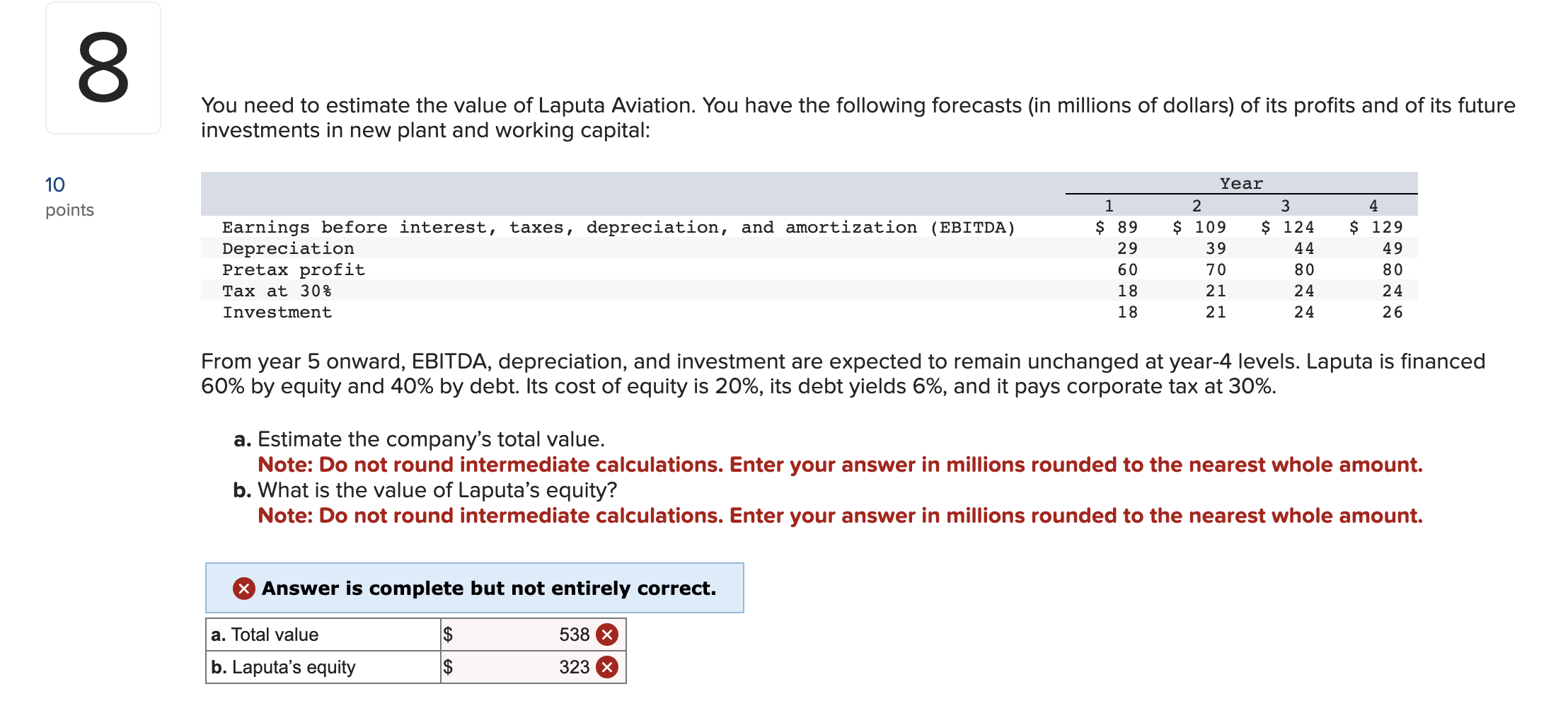The width and height of the screenshot is (1568, 713).
Task: Select the Pretax profit row
Action: coord(293,269)
